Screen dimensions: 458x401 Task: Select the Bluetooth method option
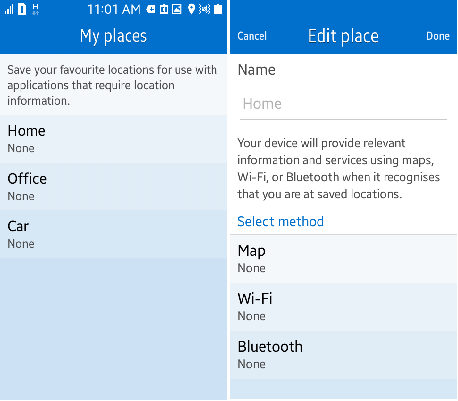(x=343, y=355)
